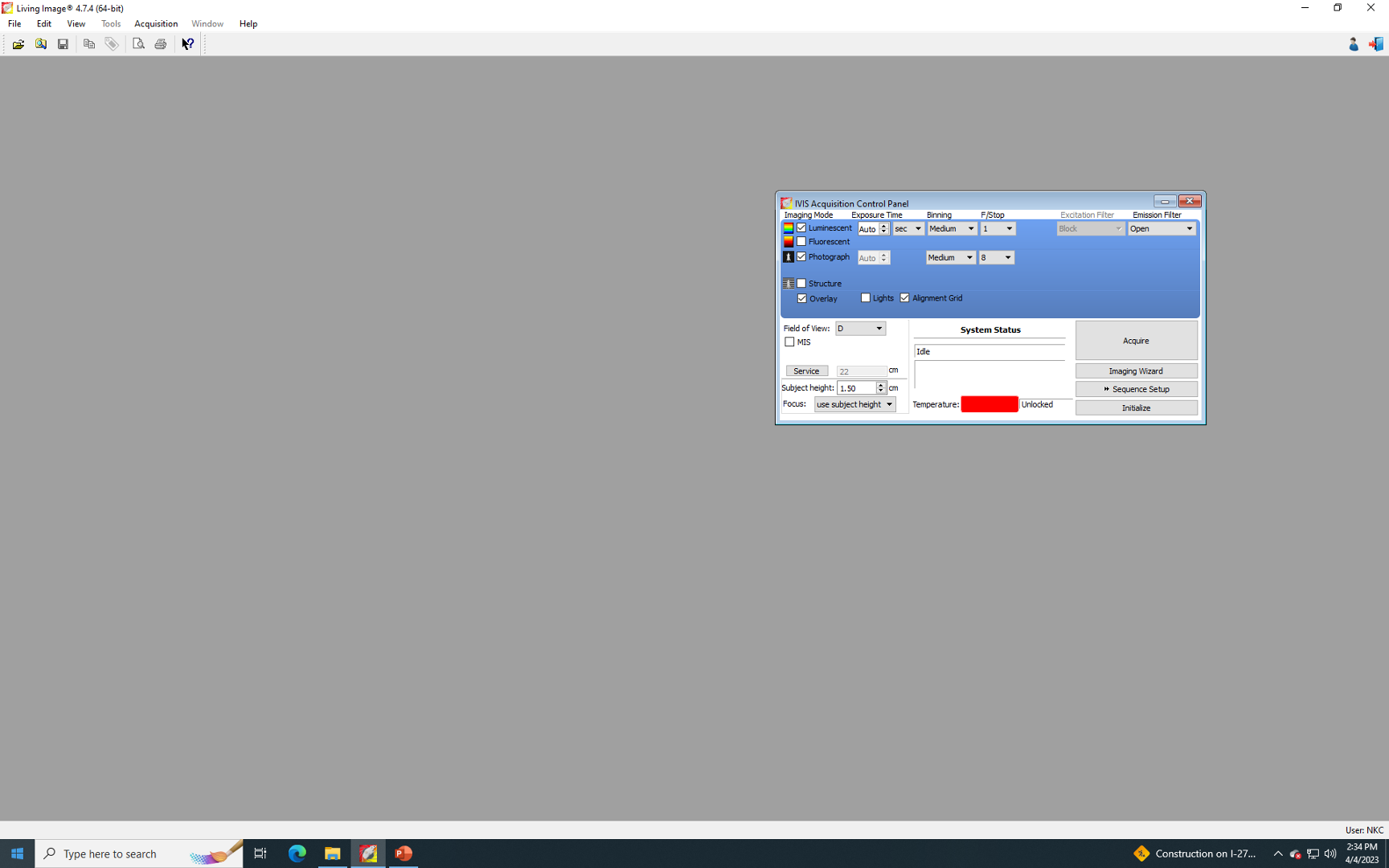Expand the Field of View dropdown

(860, 329)
